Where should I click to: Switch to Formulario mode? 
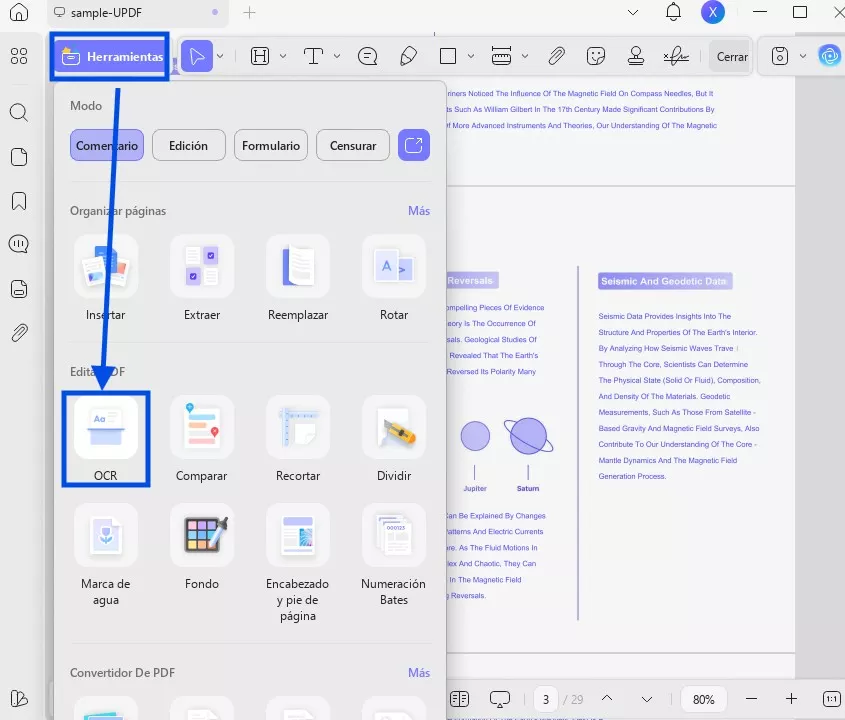click(271, 146)
